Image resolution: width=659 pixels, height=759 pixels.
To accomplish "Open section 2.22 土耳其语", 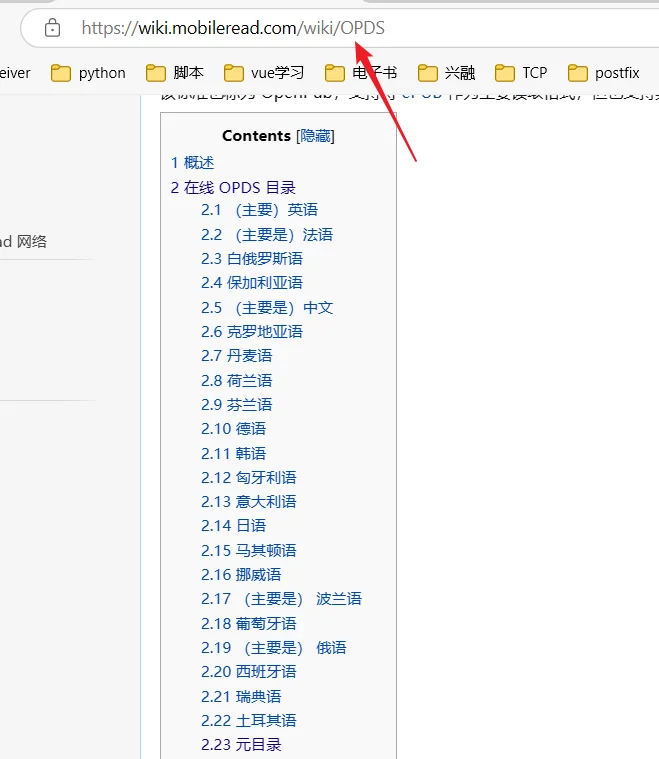I will tap(249, 721).
